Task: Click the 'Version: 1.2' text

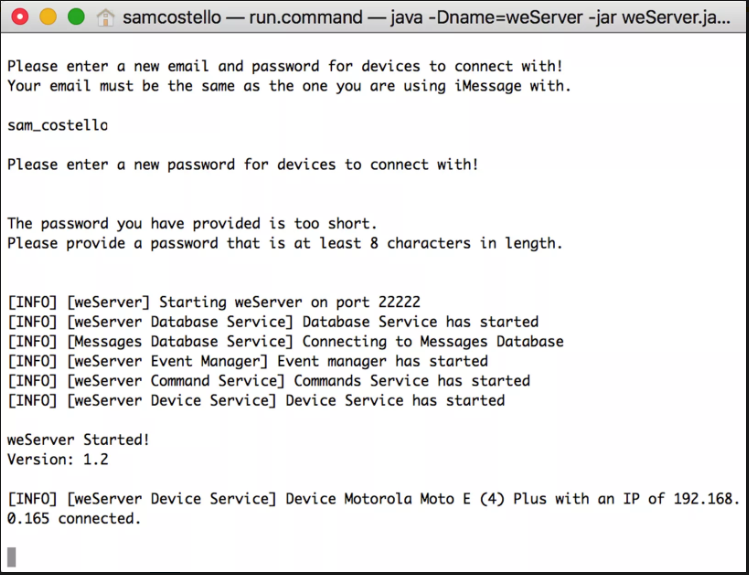Action: pos(58,459)
